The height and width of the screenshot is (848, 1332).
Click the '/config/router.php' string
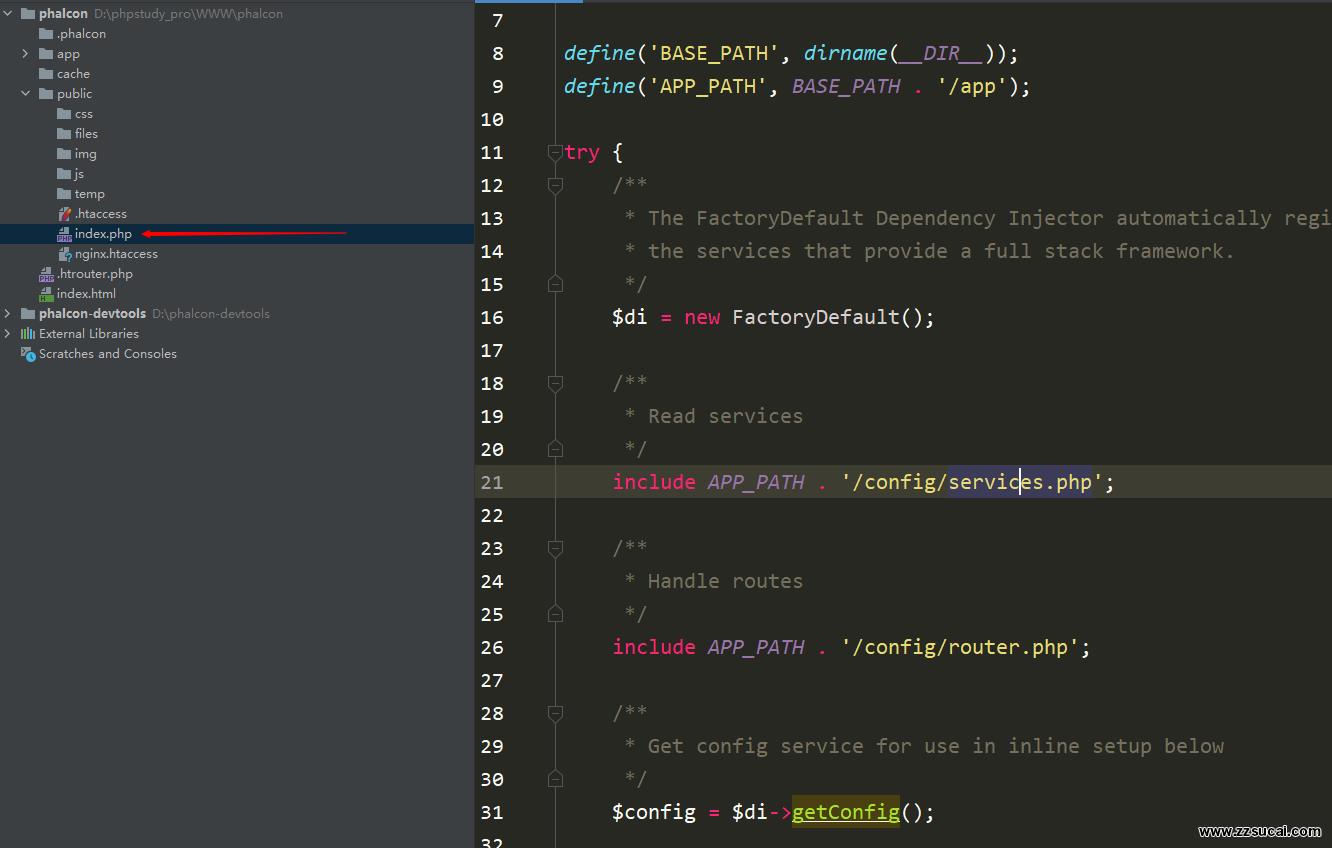960,647
